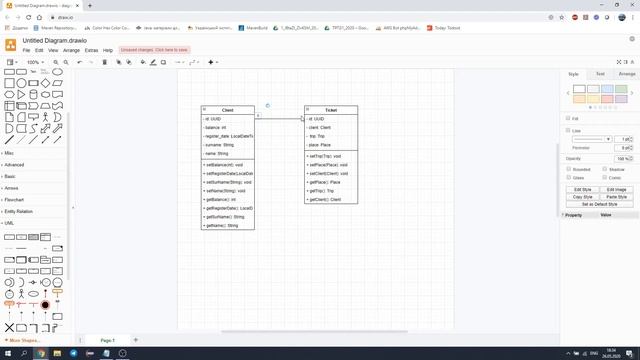
Task: Click the Zoom Out magnifier icon
Action: pos(66,62)
